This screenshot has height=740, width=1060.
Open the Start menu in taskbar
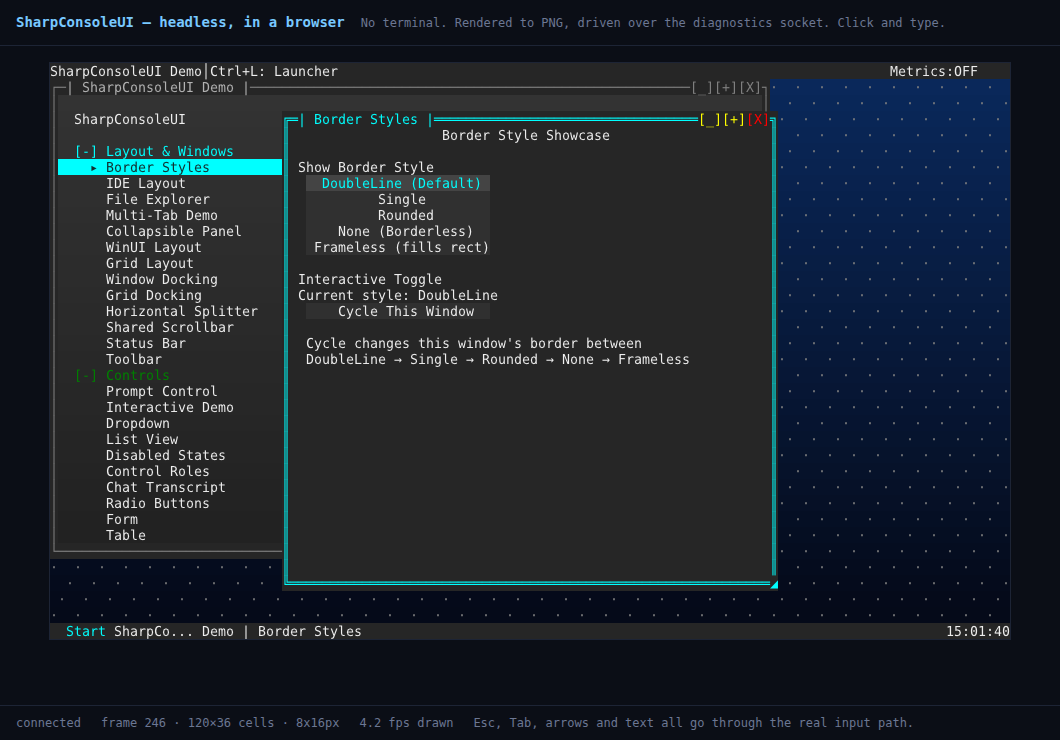pyautogui.click(x=85, y=631)
